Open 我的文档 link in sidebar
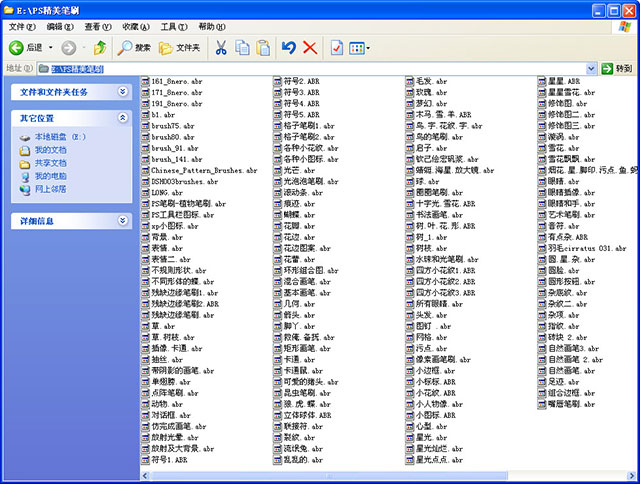 point(50,150)
